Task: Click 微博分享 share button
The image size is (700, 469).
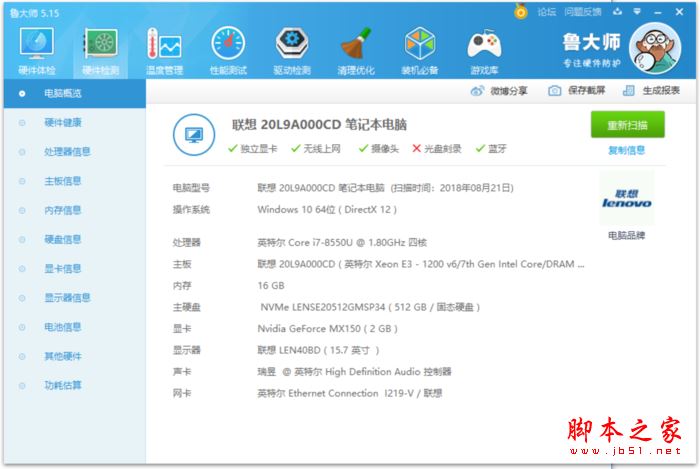Action: (x=499, y=91)
